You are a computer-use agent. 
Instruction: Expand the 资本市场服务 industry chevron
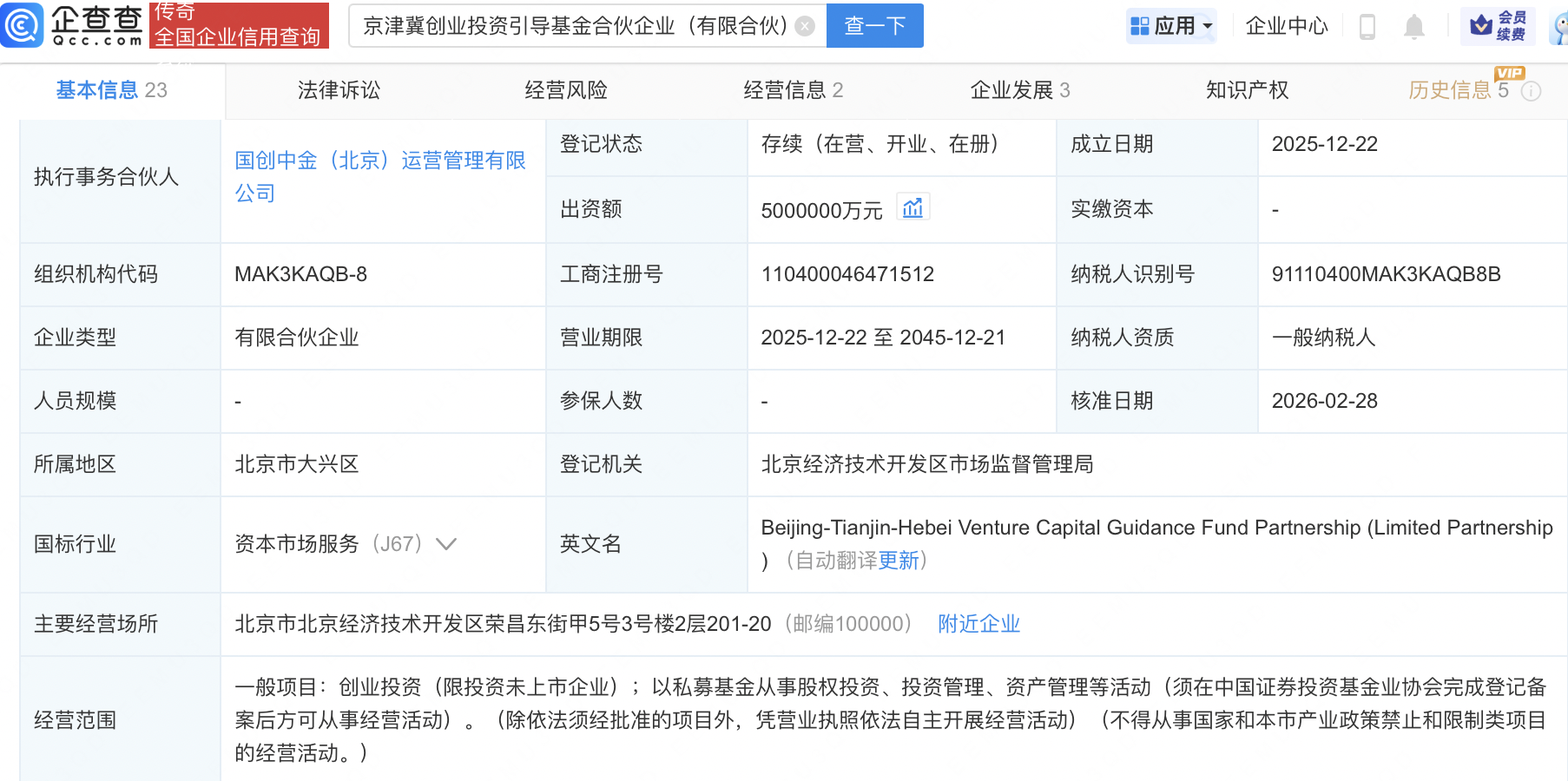(x=446, y=544)
